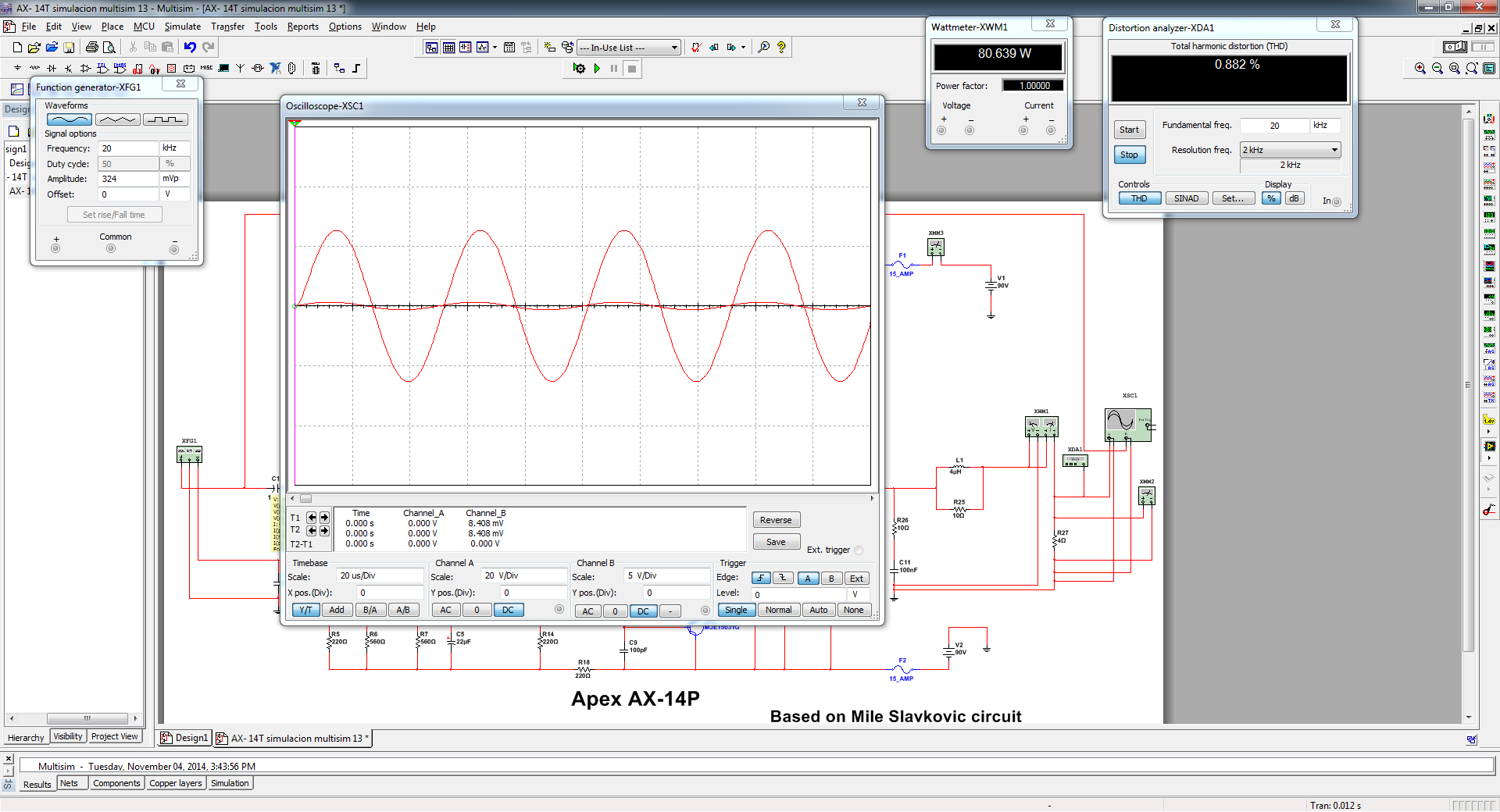Click the Save diskette icon
Viewport: 1500px width, 812px height.
click(69, 48)
